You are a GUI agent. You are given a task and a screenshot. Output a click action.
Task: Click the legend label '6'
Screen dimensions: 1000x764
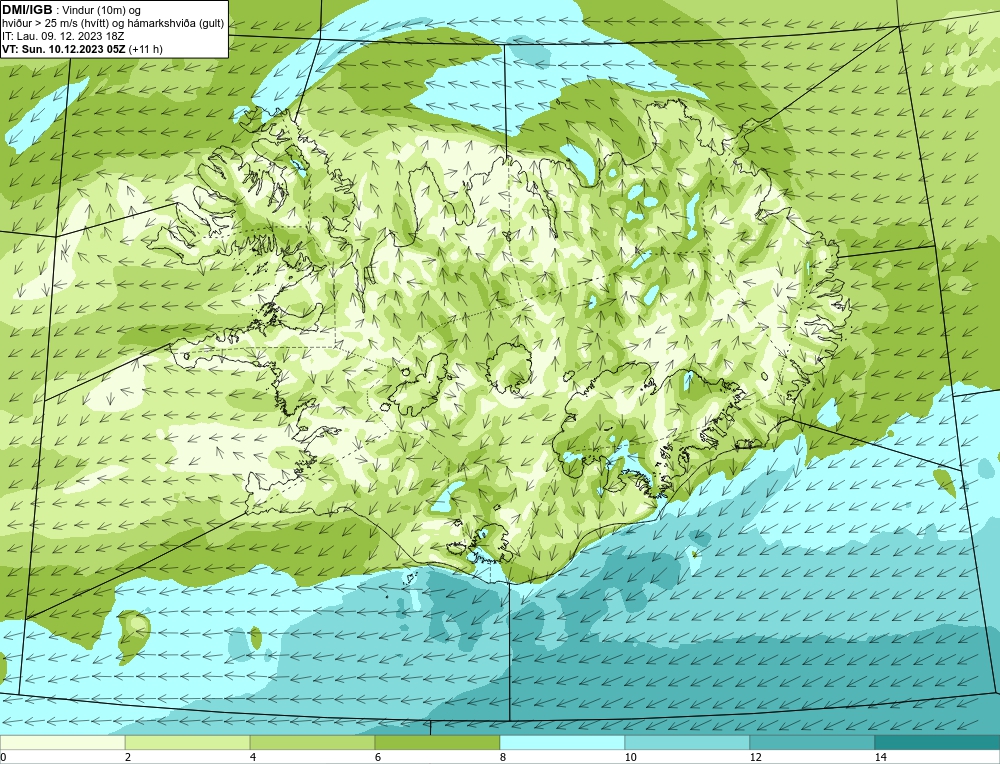pyautogui.click(x=378, y=757)
